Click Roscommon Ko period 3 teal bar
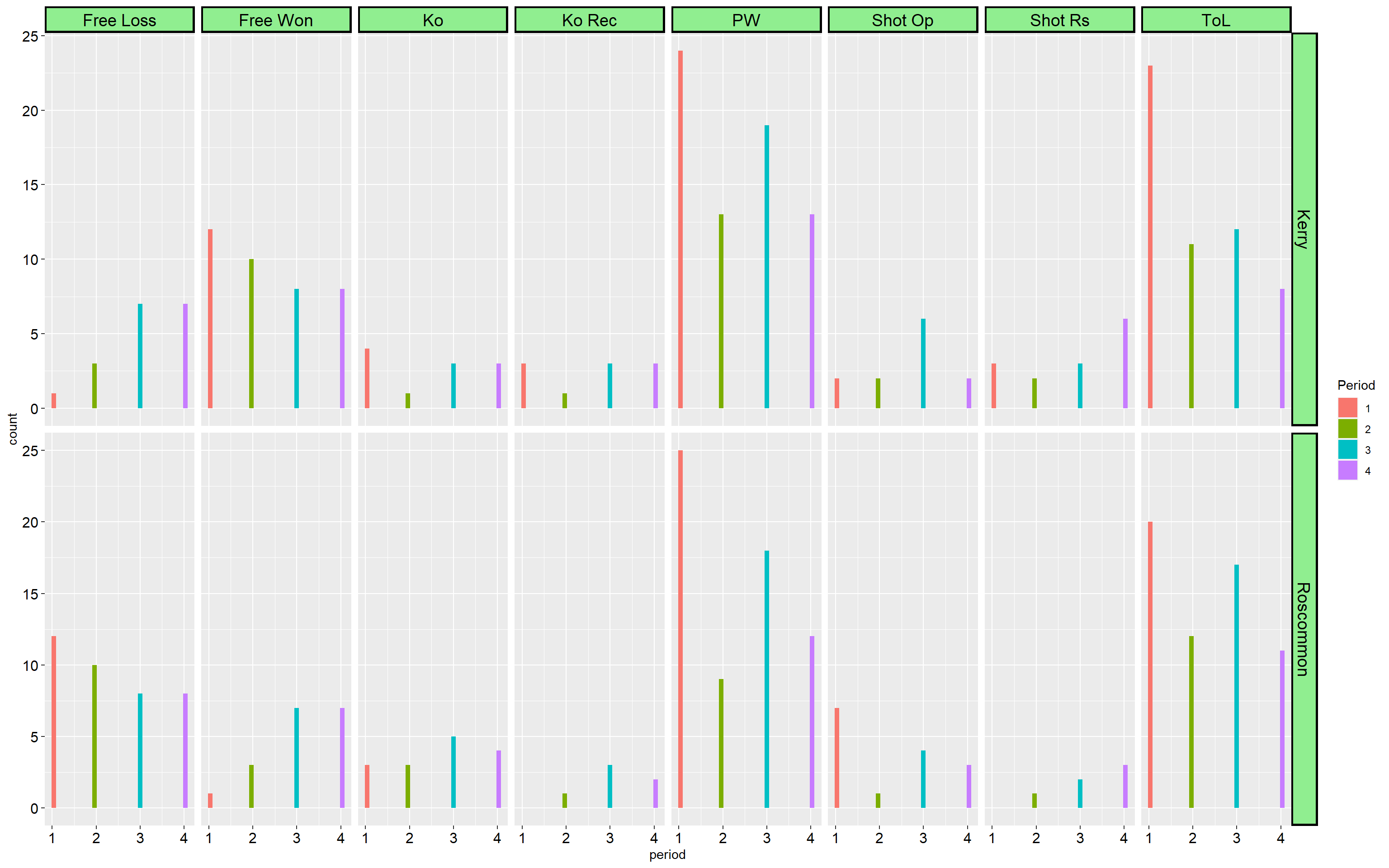Viewport: 1389px width, 868px height. click(x=454, y=772)
